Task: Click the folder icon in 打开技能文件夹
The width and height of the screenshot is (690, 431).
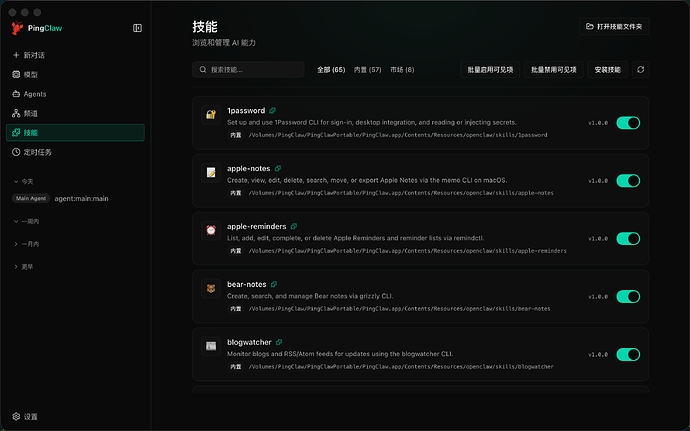Action: (x=590, y=26)
